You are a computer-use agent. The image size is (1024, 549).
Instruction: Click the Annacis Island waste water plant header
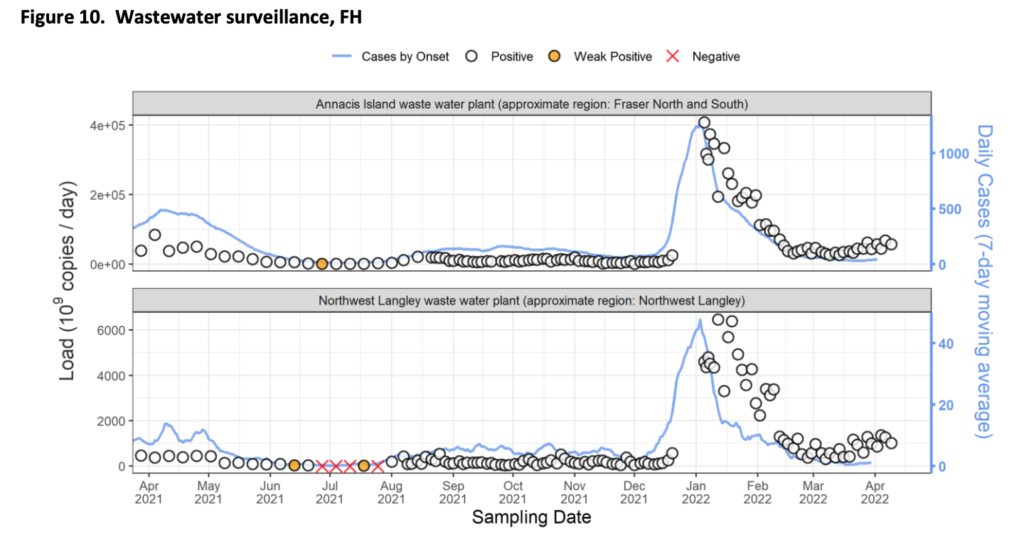point(532,103)
